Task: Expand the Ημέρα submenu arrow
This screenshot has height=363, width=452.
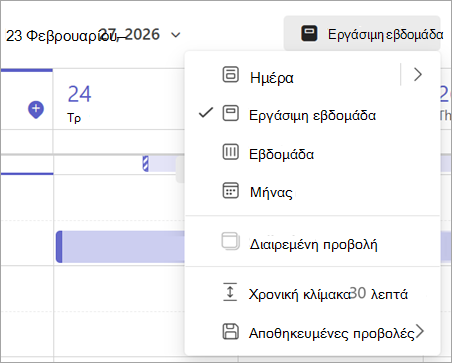Action: pos(418,74)
